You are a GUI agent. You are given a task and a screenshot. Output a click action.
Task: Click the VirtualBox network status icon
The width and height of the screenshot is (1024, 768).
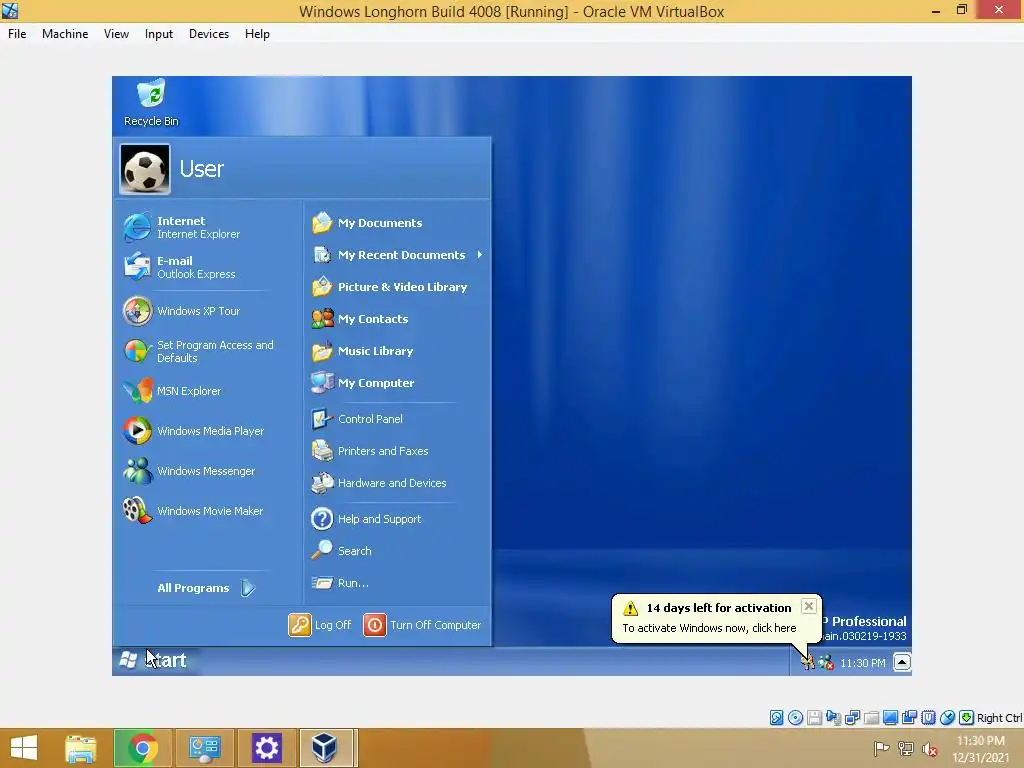coord(852,718)
